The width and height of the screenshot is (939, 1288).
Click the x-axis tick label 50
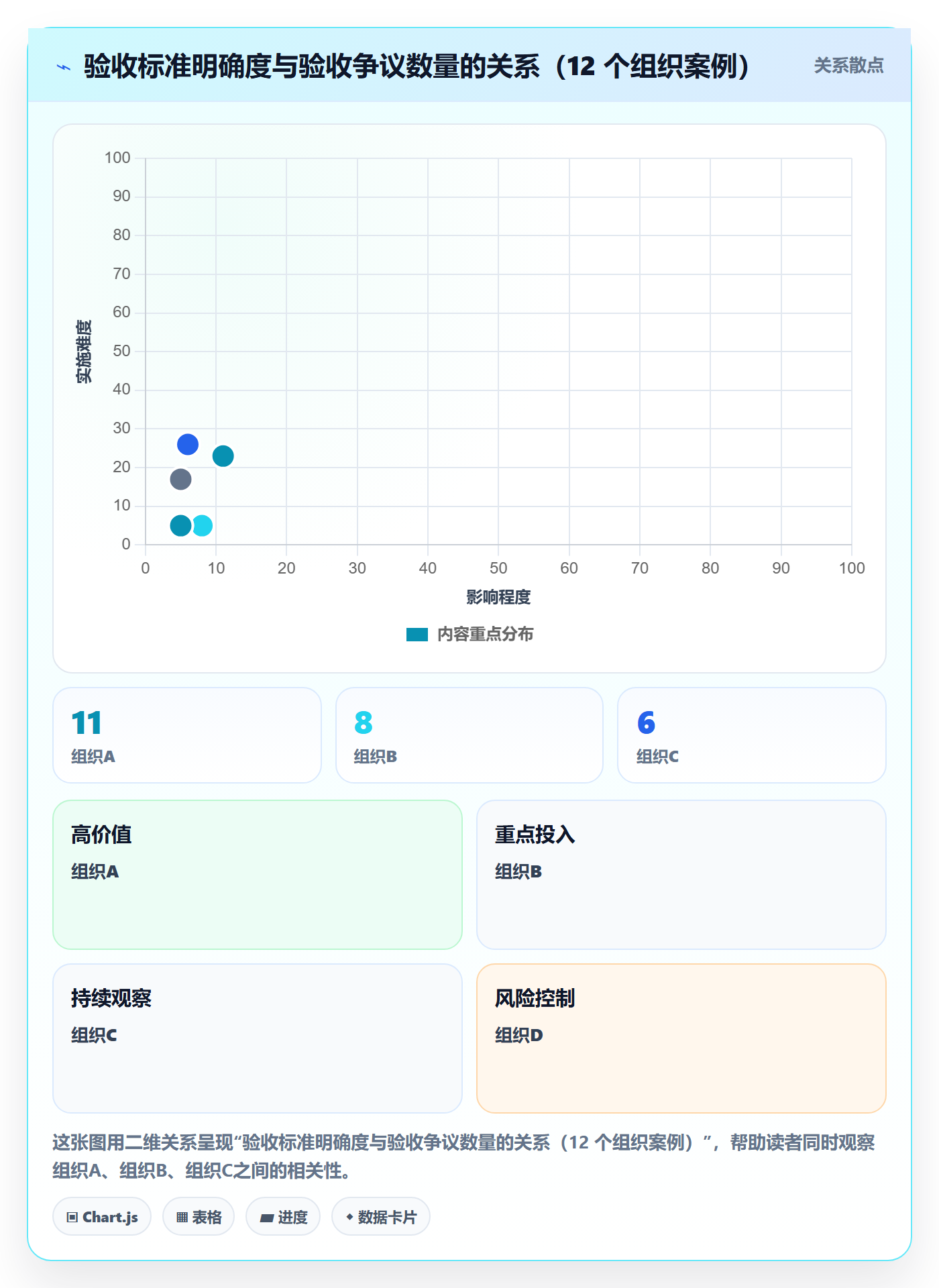coord(498,568)
